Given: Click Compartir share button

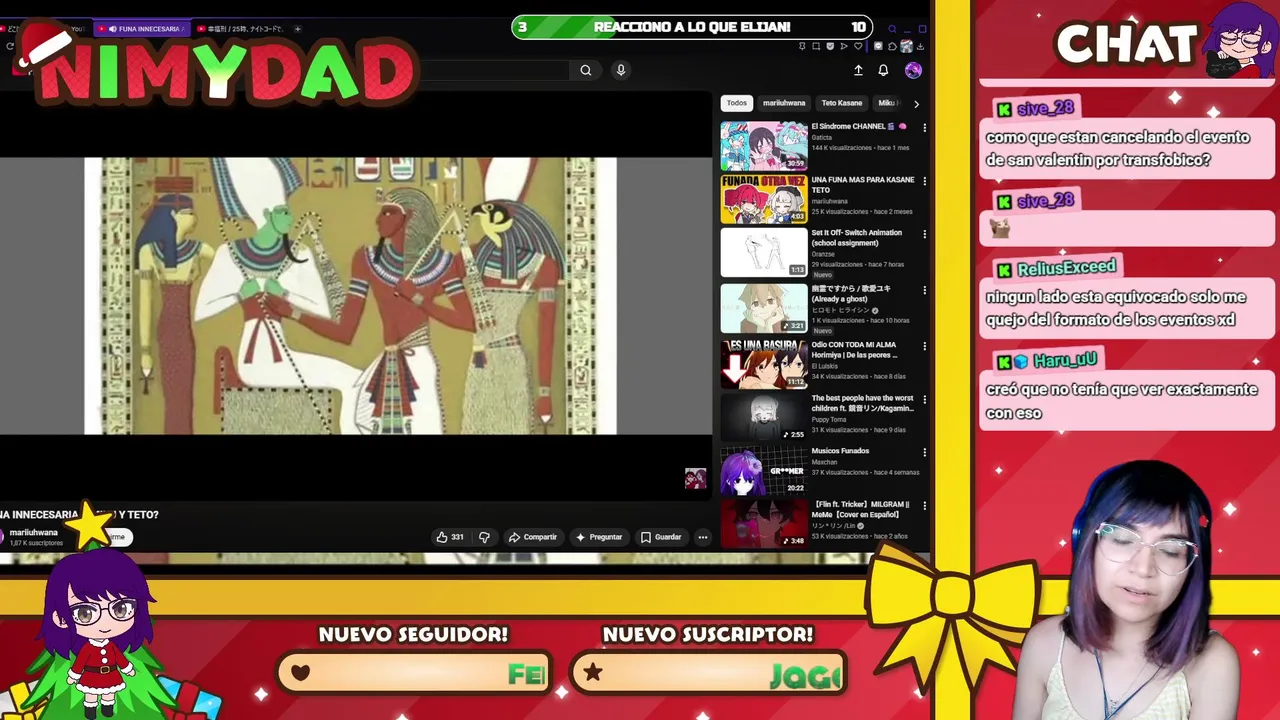Looking at the screenshot, I should click(532, 537).
